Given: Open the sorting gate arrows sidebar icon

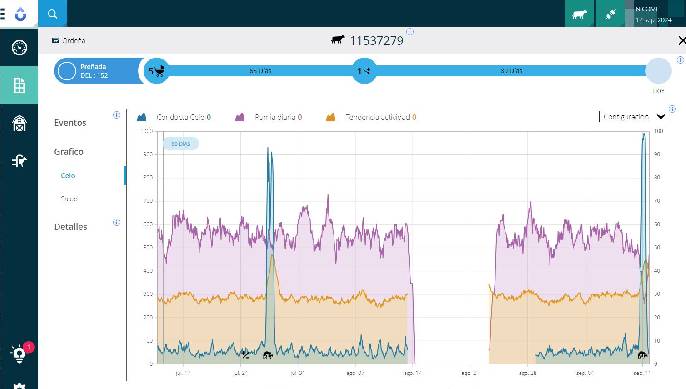Looking at the screenshot, I should [19, 161].
